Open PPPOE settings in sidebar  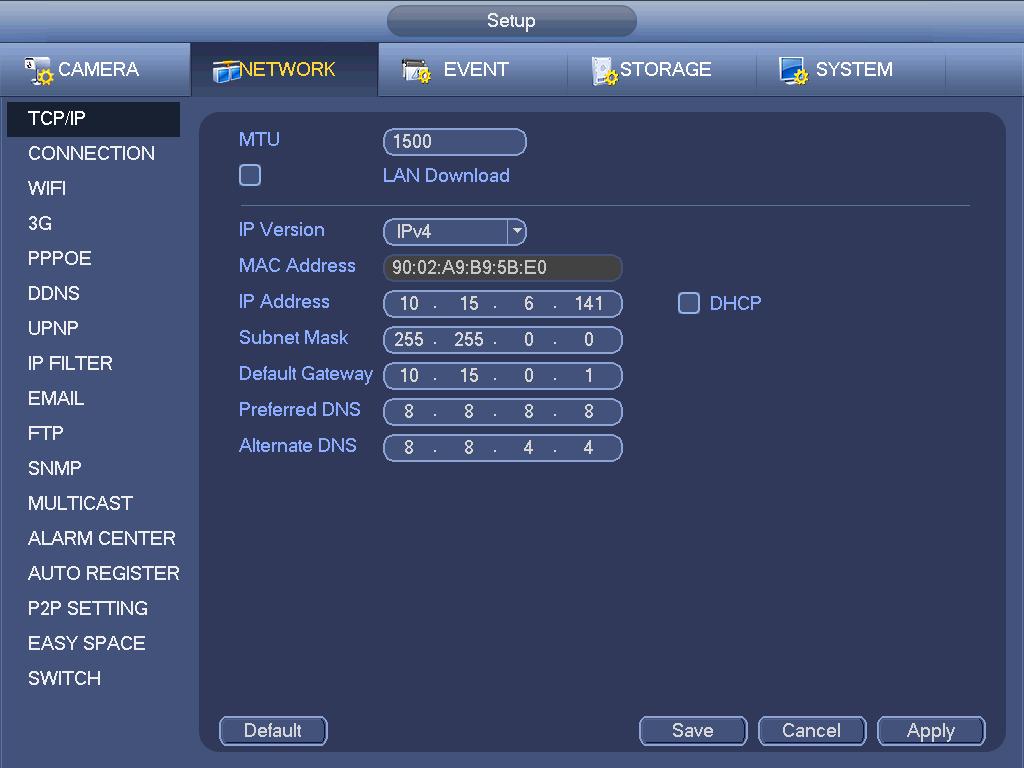click(59, 259)
